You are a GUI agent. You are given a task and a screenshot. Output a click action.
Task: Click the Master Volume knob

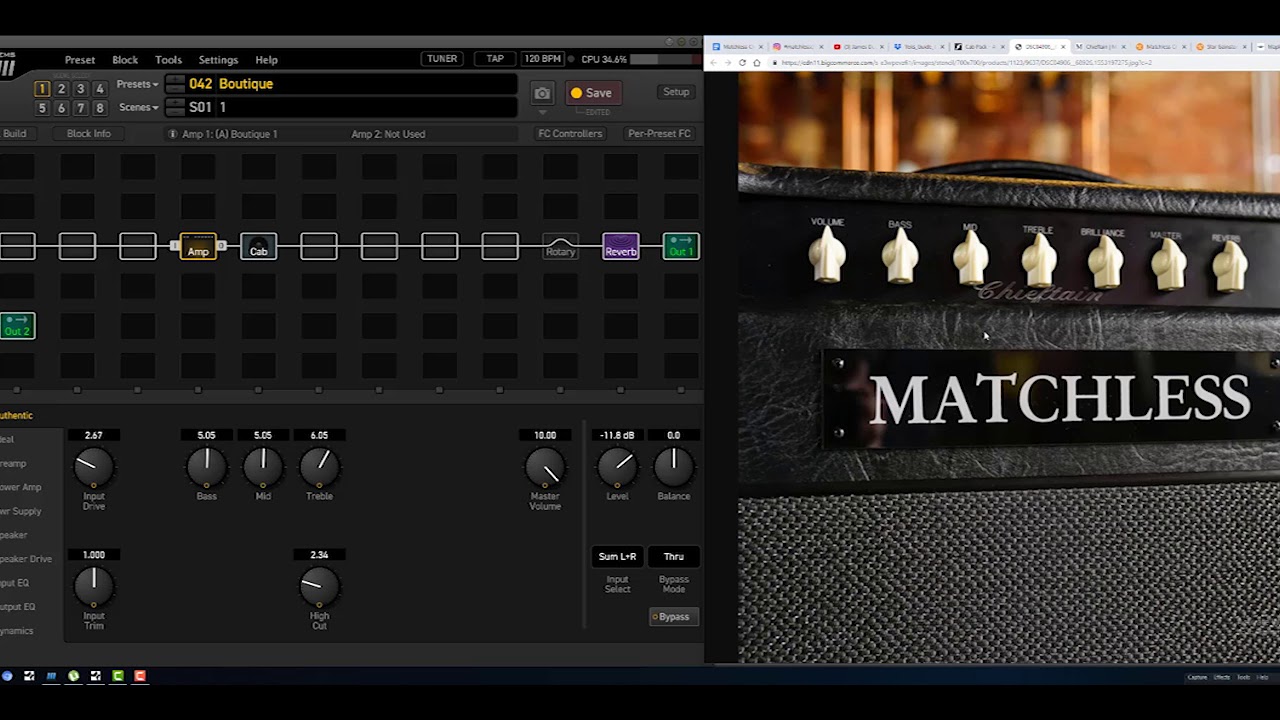tap(545, 466)
